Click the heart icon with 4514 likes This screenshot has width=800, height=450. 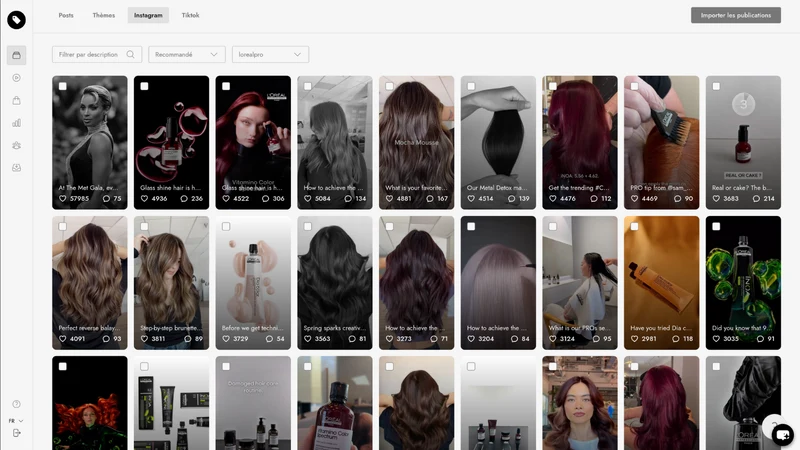[x=471, y=198]
